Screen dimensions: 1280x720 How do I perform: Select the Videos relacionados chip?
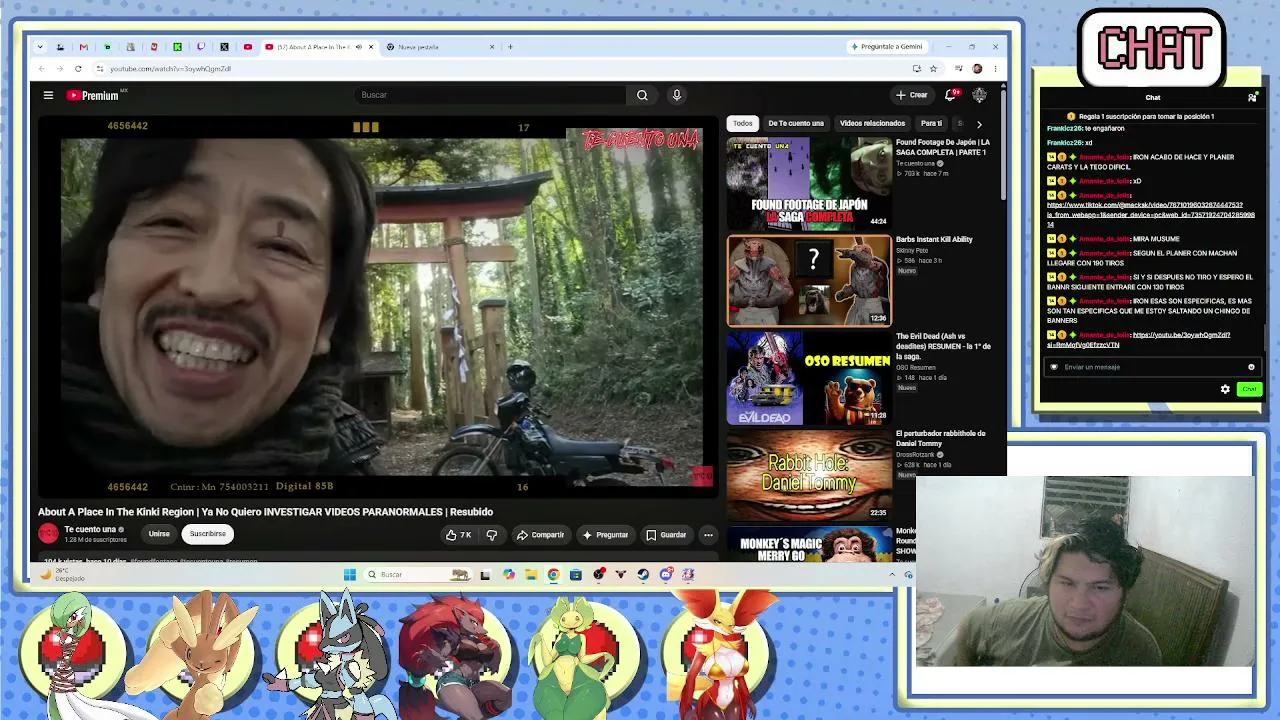(872, 123)
